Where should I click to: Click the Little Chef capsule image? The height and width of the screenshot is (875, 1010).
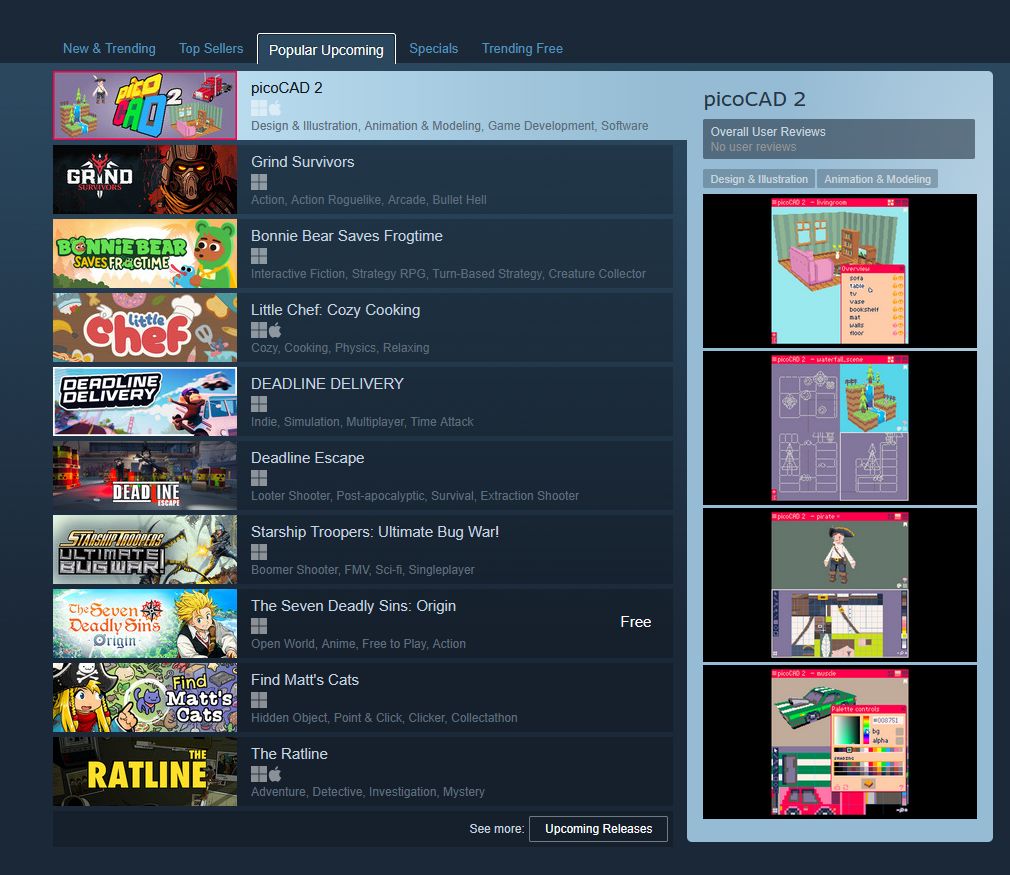145,327
